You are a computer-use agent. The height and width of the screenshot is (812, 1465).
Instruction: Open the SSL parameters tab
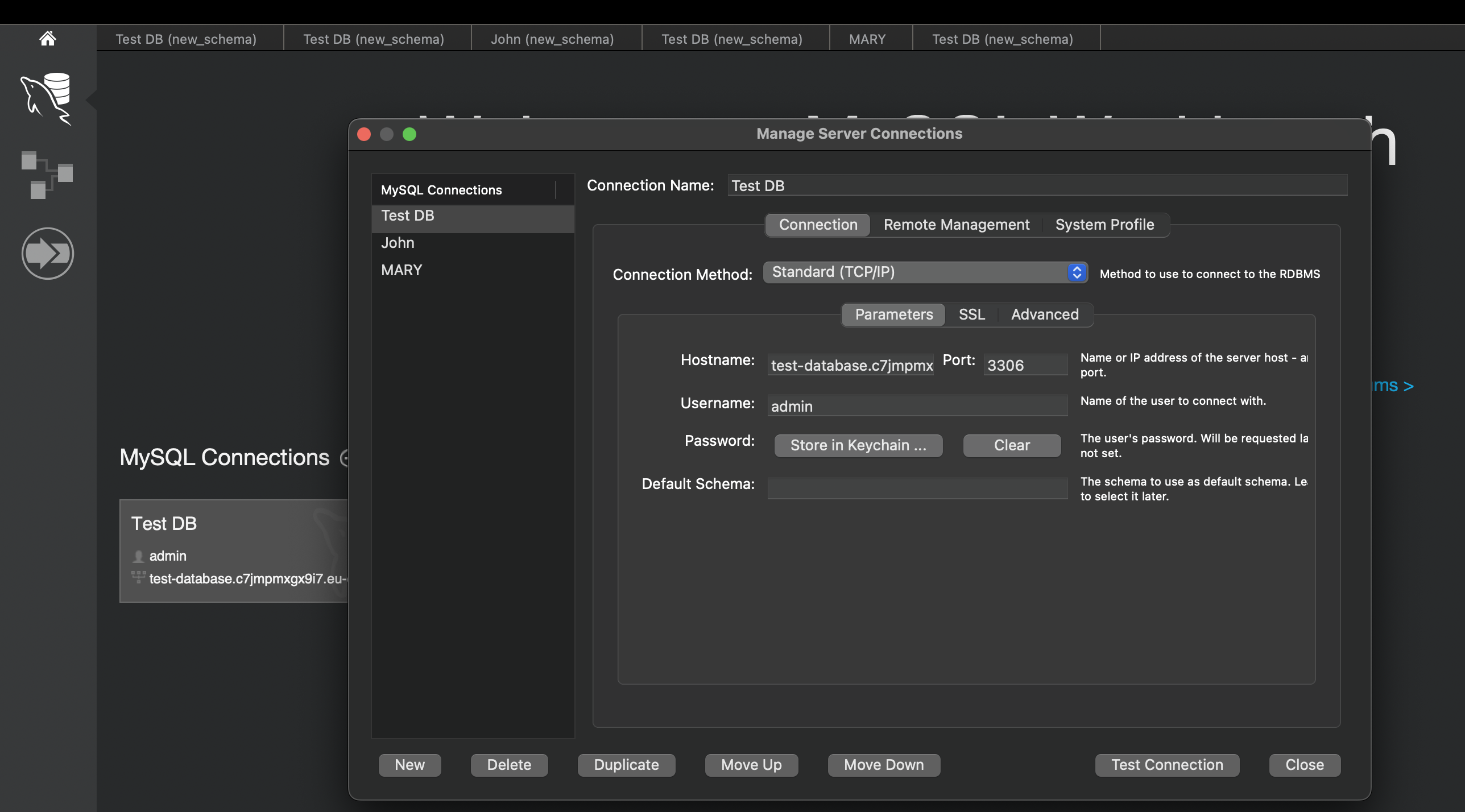coord(971,314)
